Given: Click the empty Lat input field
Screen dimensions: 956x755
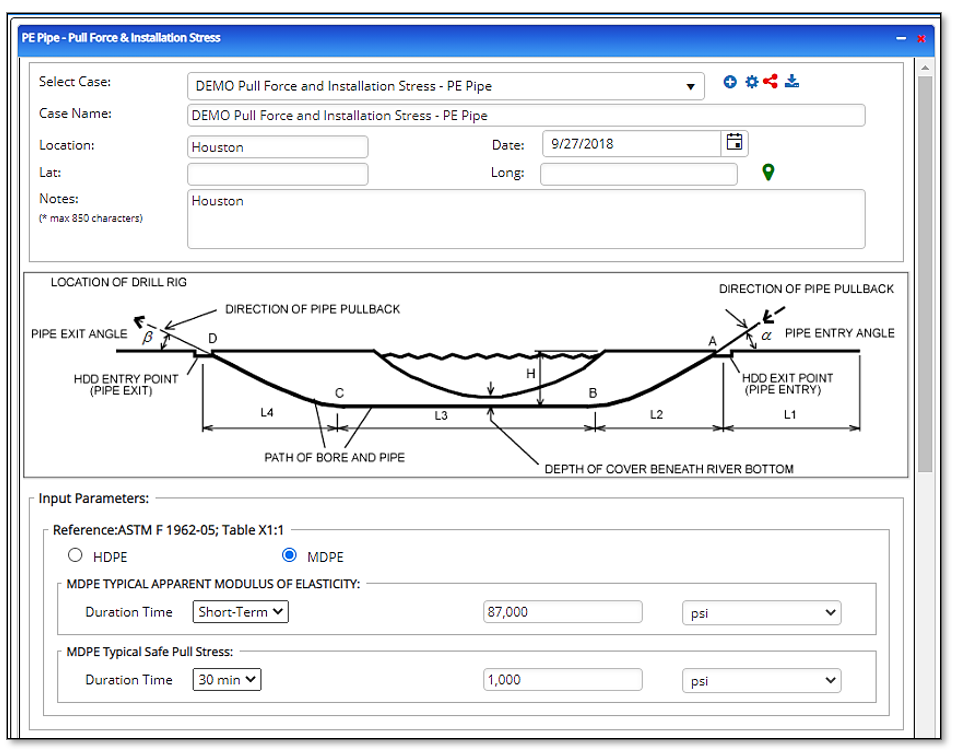Looking at the screenshot, I should point(277,173).
